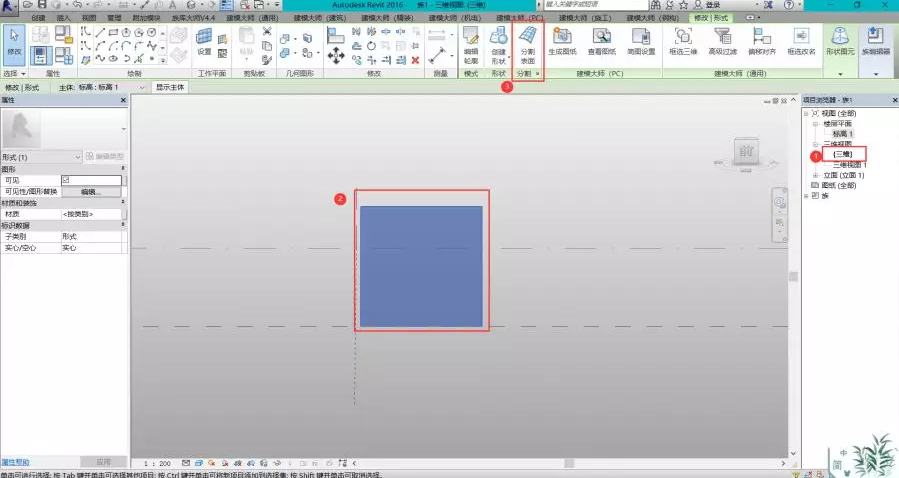Click the 显示主体 button
Screen dimensions: 899x478
click(170, 87)
